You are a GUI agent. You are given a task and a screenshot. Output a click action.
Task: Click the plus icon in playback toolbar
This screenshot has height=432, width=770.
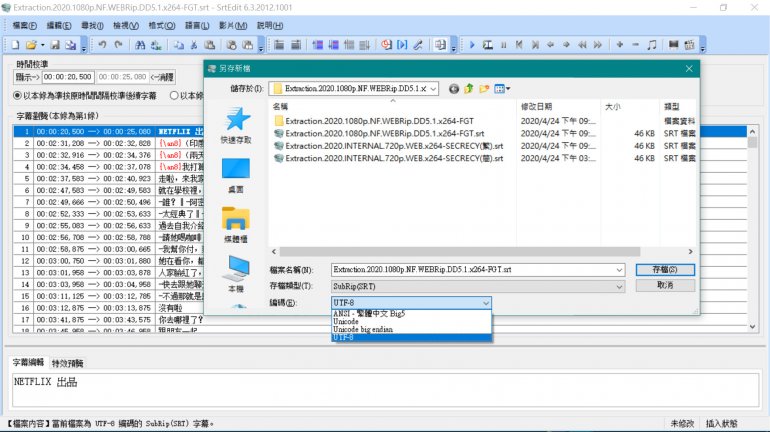pos(620,45)
